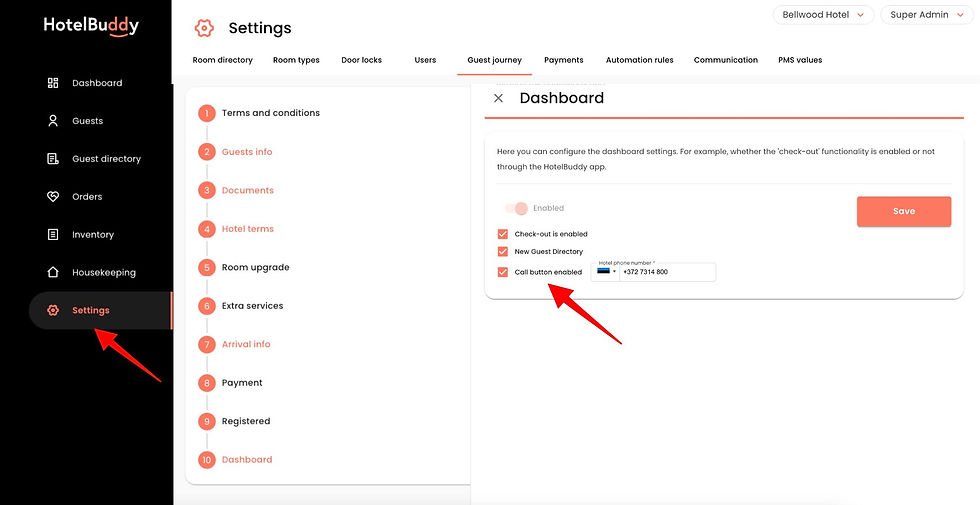The height and width of the screenshot is (505, 980).
Task: Select step 3 circle for Documents
Action: [x=207, y=190]
